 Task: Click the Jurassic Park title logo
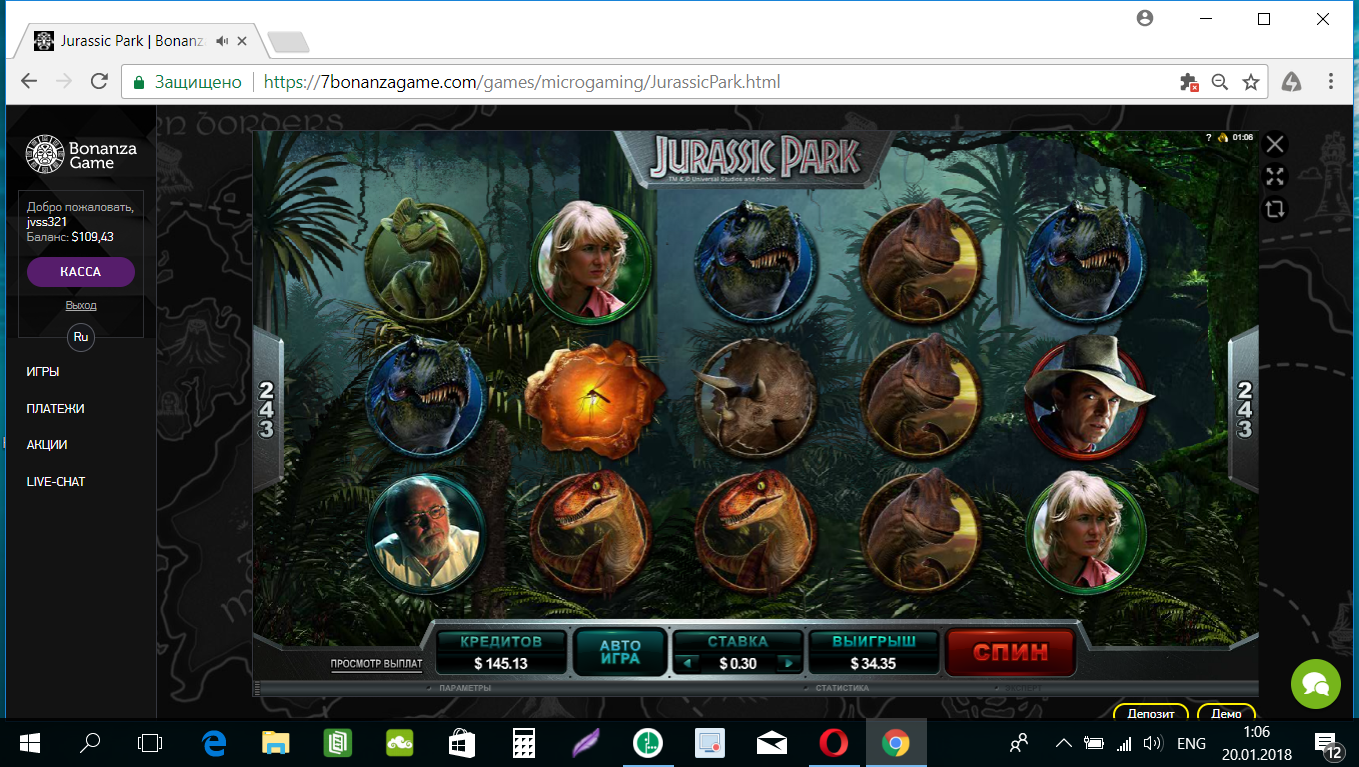756,158
